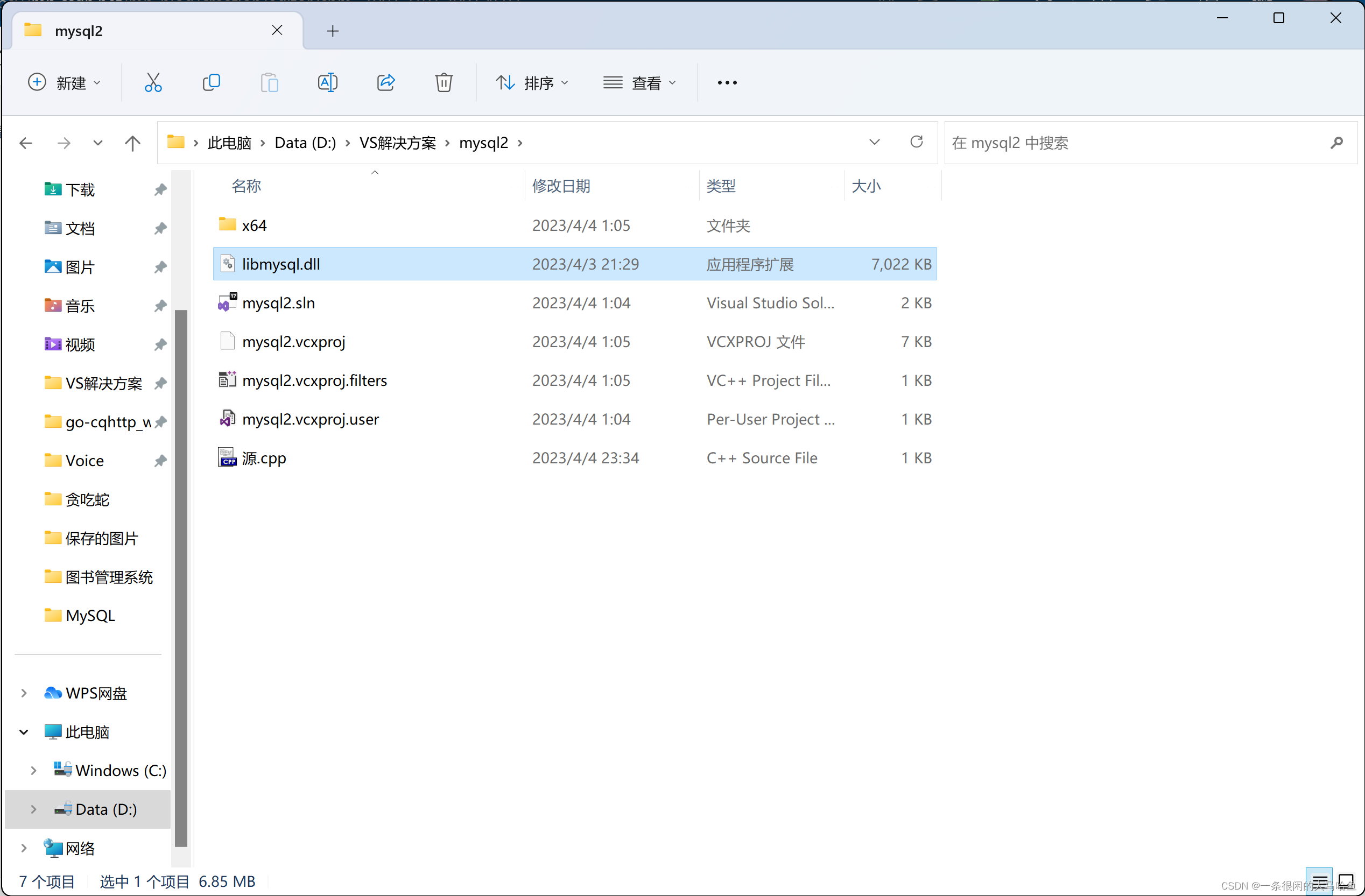Unpin the Voice folder pin icon
This screenshot has width=1365, height=896.
(x=160, y=461)
